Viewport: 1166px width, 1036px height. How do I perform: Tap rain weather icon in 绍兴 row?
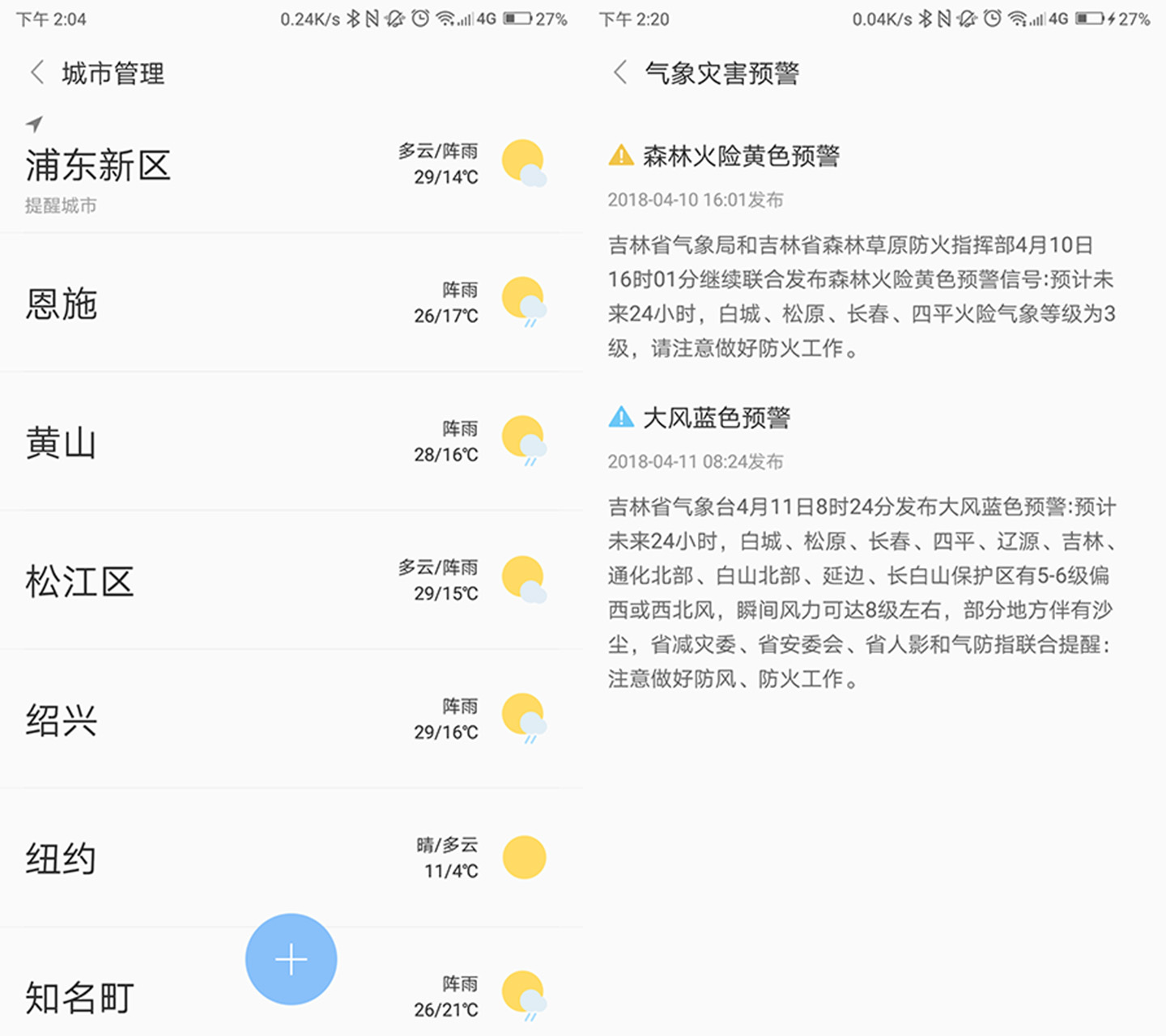click(x=524, y=718)
